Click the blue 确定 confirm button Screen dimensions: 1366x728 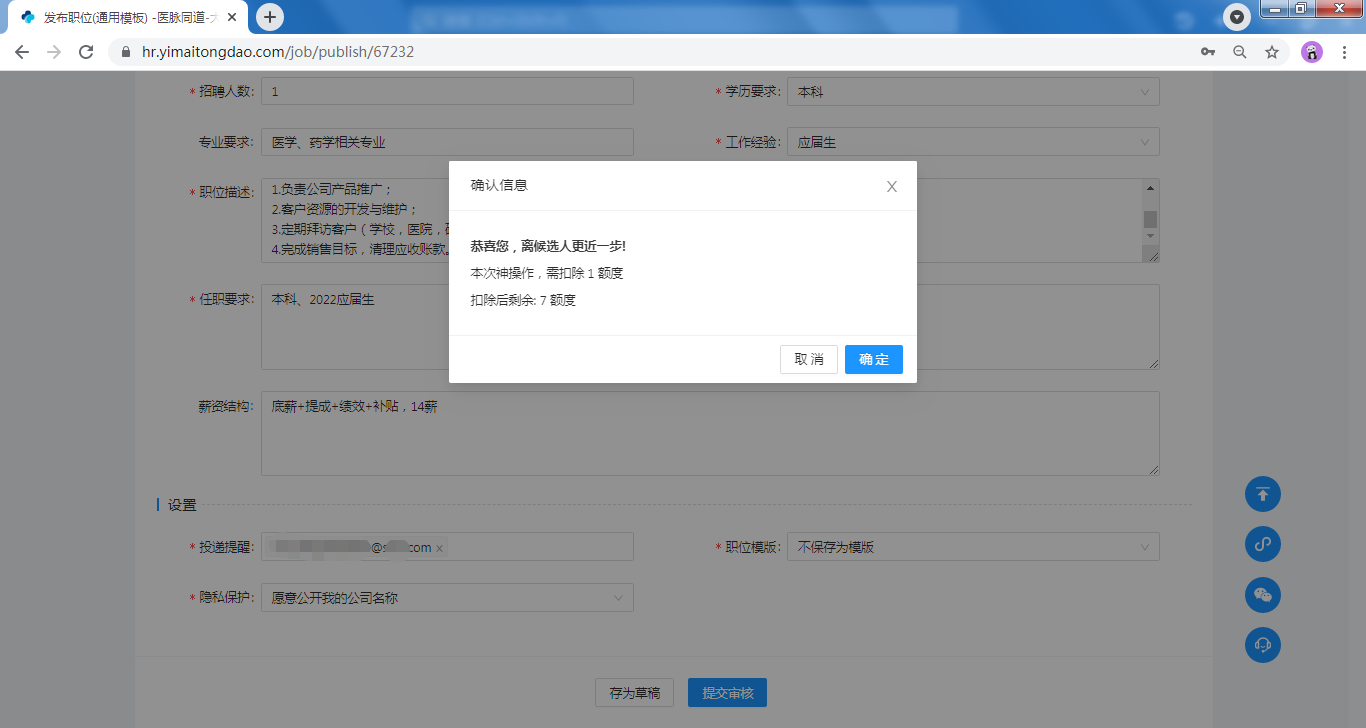873,360
